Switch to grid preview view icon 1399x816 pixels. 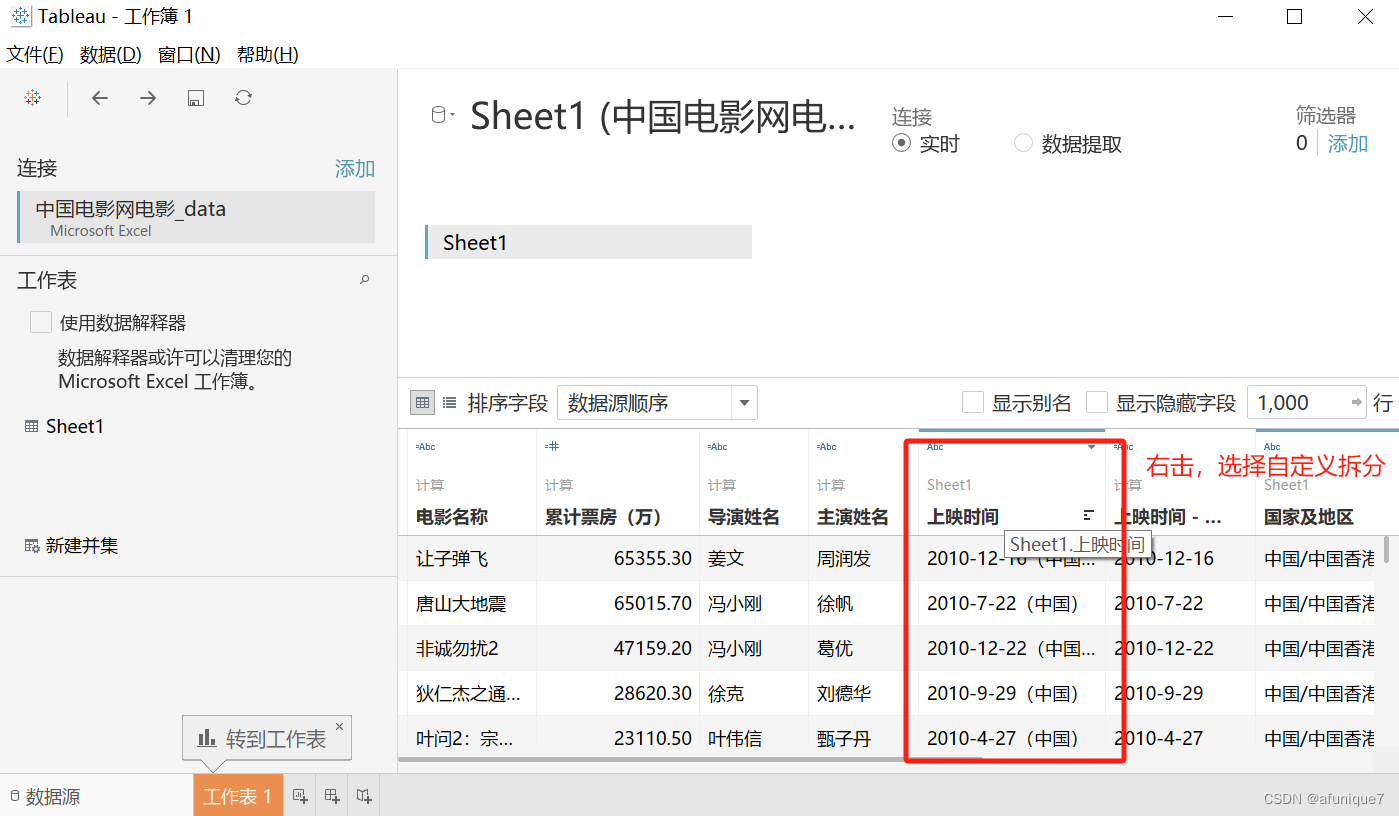(x=422, y=403)
